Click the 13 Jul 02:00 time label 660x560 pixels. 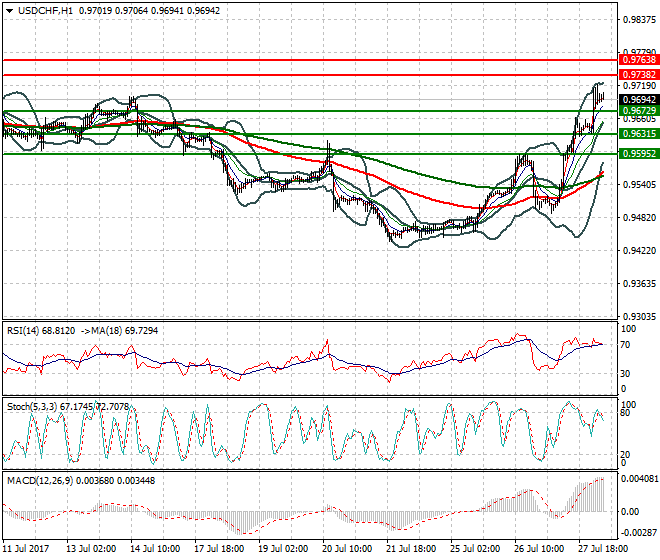[91, 549]
